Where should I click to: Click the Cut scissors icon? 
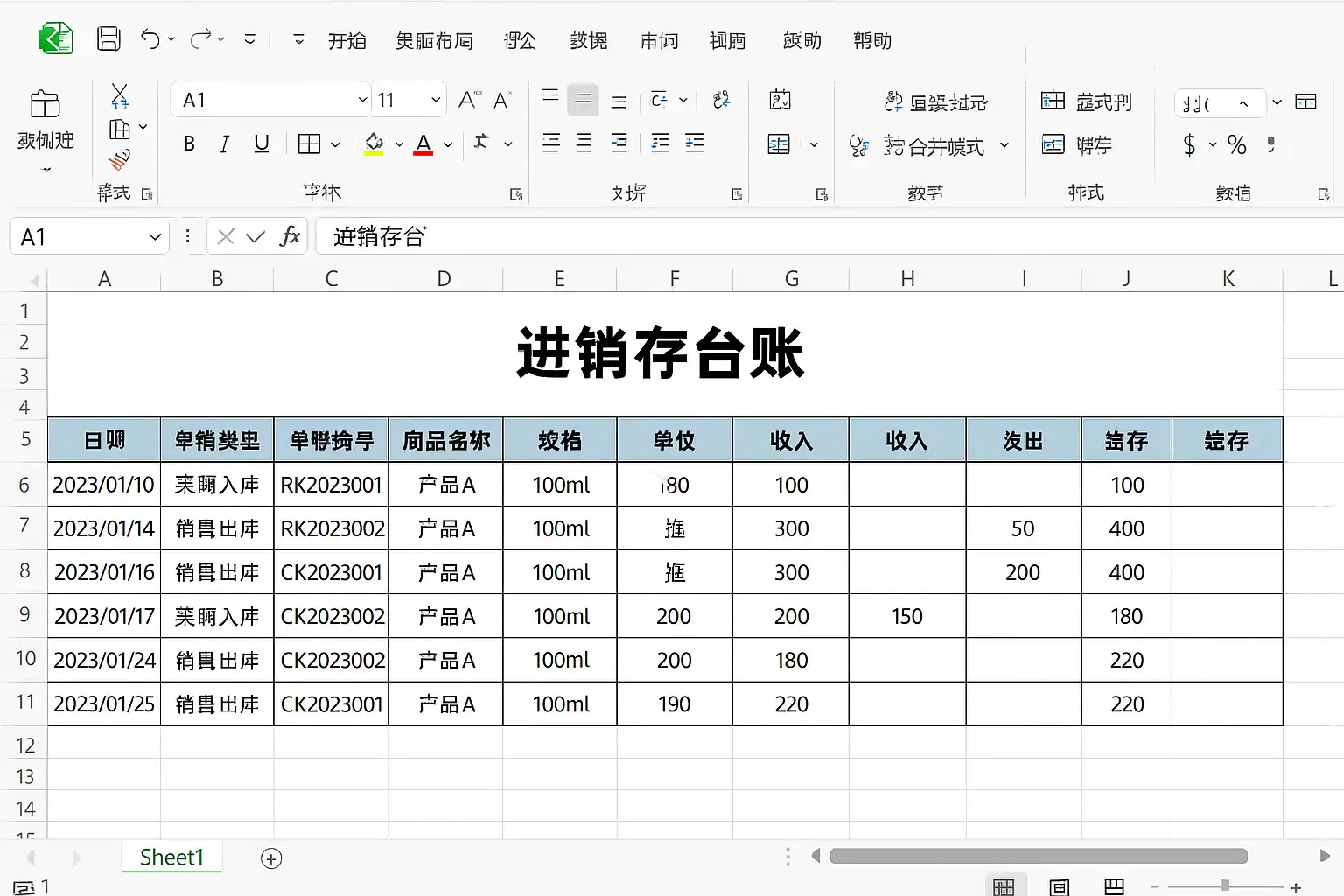tap(120, 95)
